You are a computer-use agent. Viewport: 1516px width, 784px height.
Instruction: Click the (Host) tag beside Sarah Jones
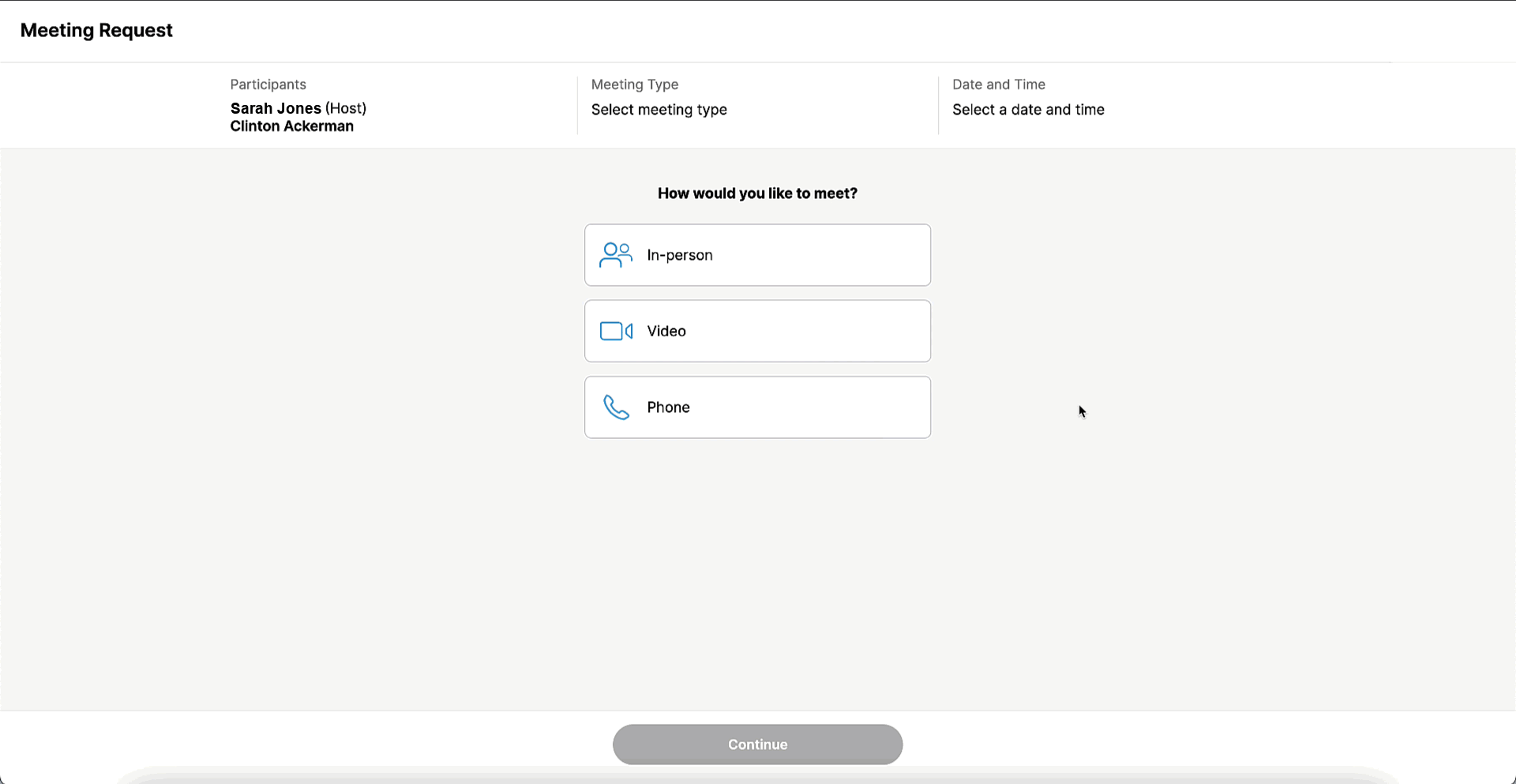pos(346,108)
